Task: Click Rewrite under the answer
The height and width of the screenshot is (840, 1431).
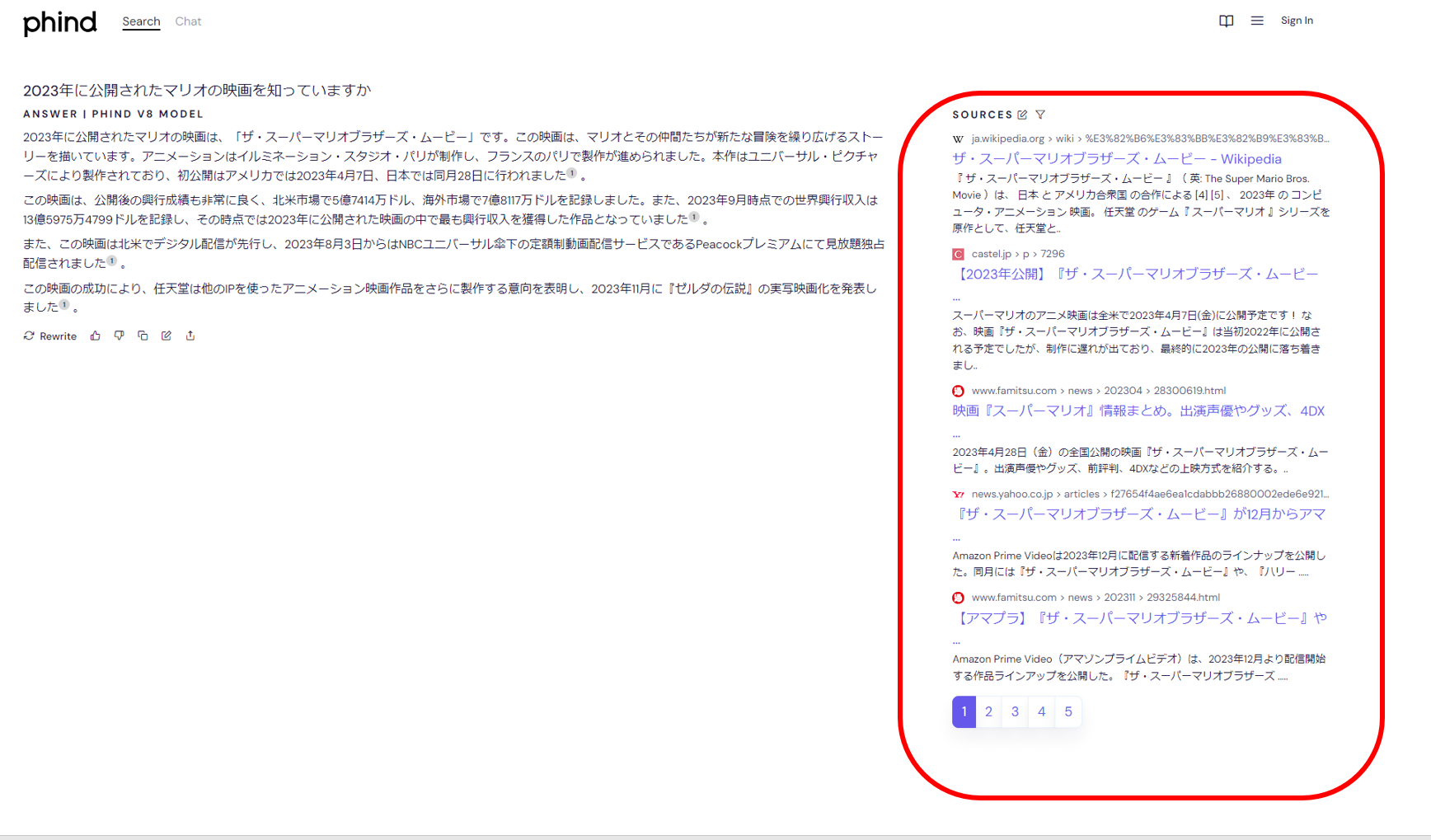Action: tap(50, 336)
